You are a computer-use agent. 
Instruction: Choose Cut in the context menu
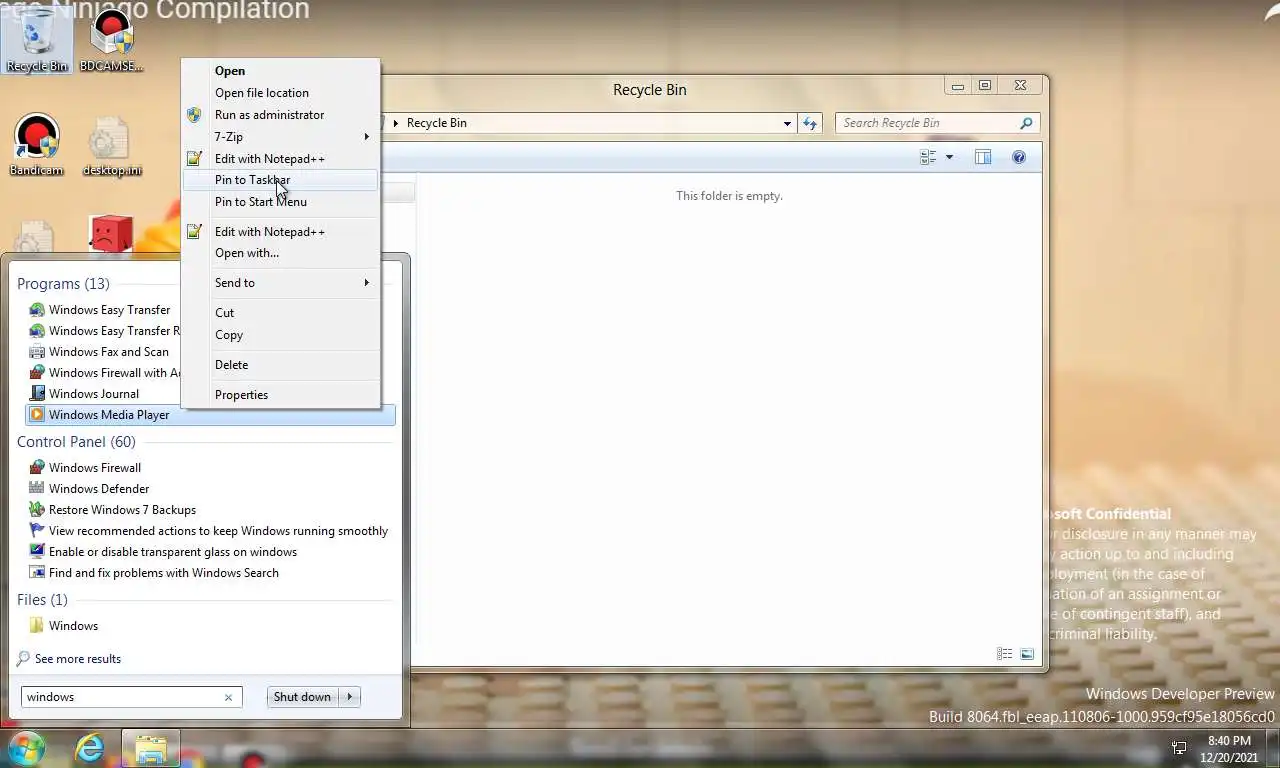coord(281,313)
